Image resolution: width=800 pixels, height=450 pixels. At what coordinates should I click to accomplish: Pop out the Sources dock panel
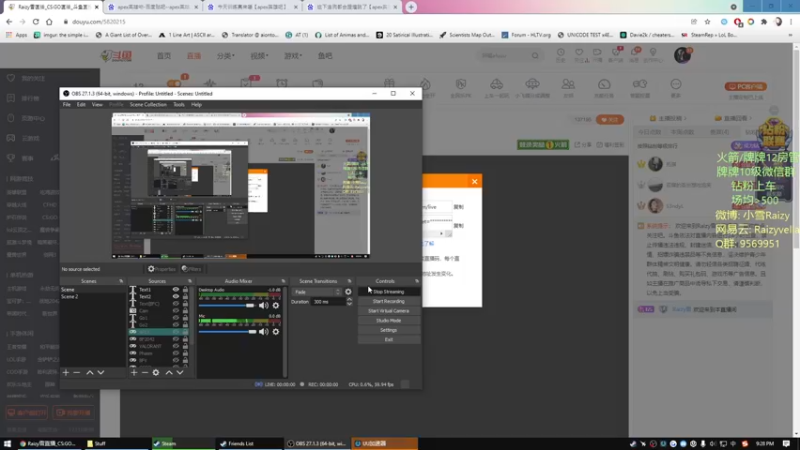(x=190, y=281)
